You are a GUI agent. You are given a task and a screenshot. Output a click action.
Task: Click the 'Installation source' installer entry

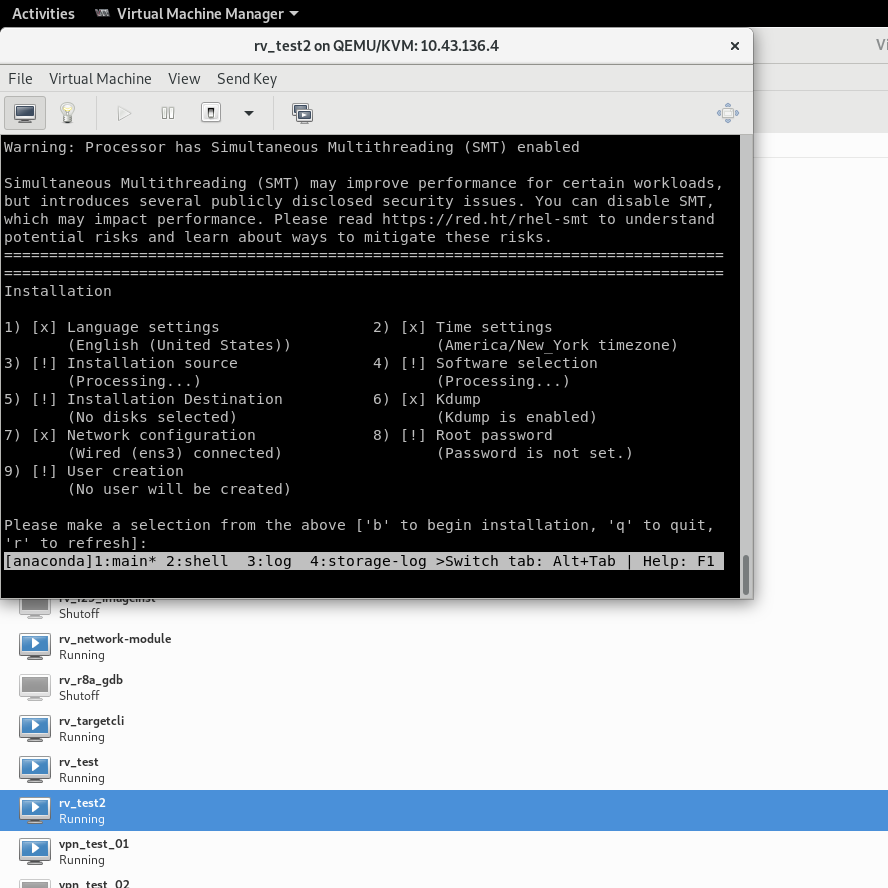tap(152, 363)
